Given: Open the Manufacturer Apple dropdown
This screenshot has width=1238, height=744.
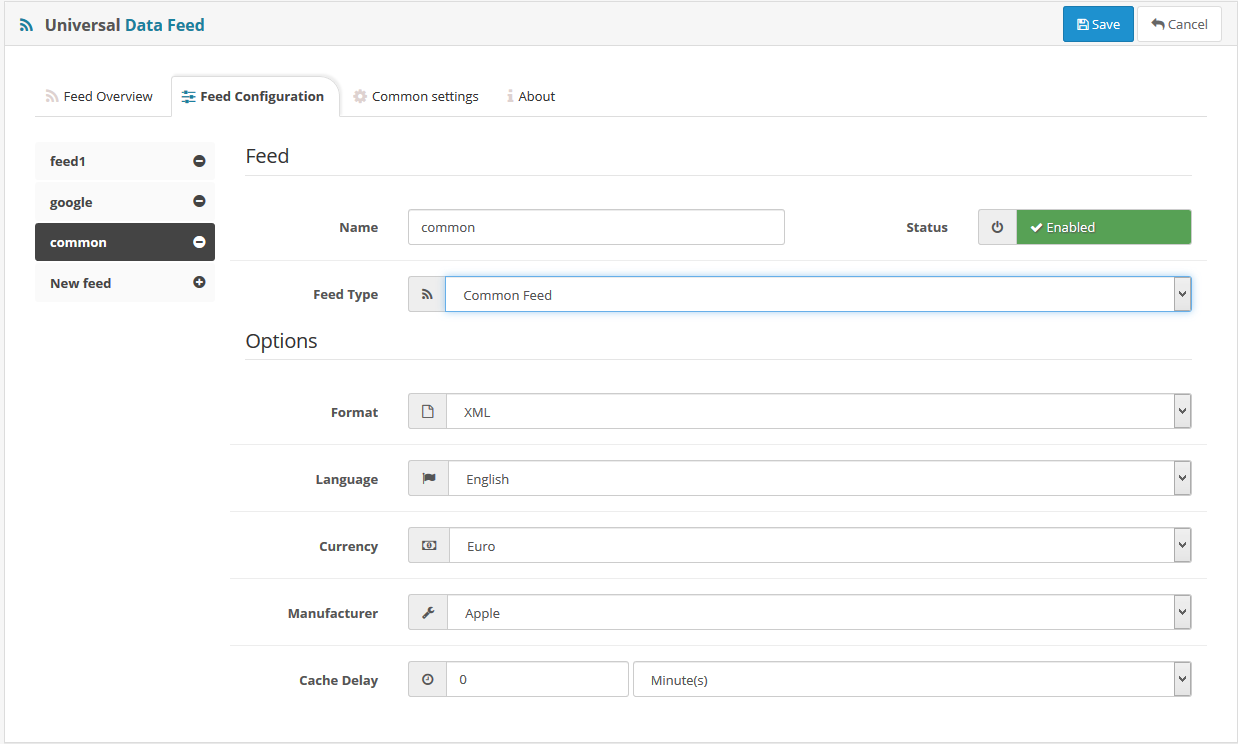Looking at the screenshot, I should [819, 612].
